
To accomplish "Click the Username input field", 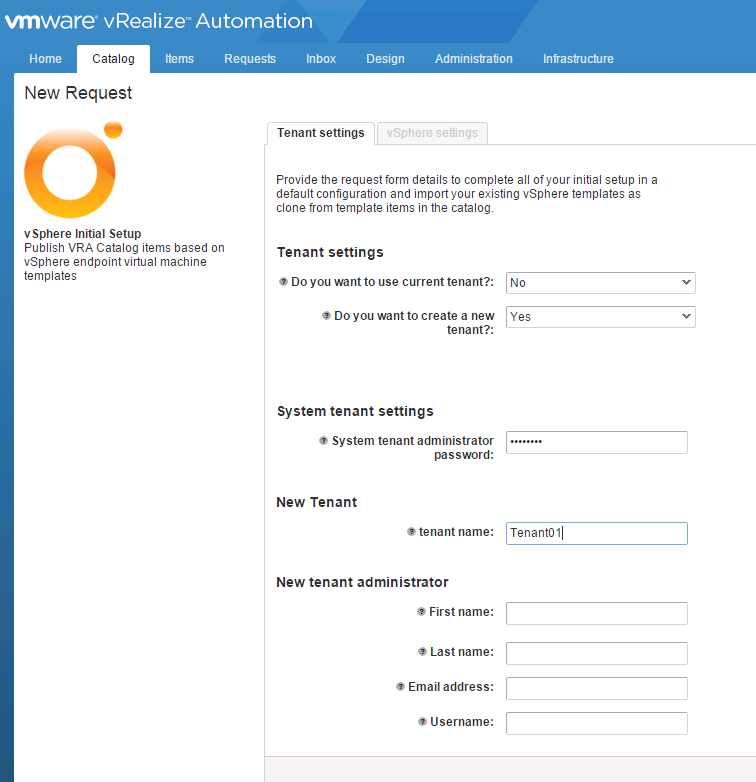I will [x=597, y=723].
